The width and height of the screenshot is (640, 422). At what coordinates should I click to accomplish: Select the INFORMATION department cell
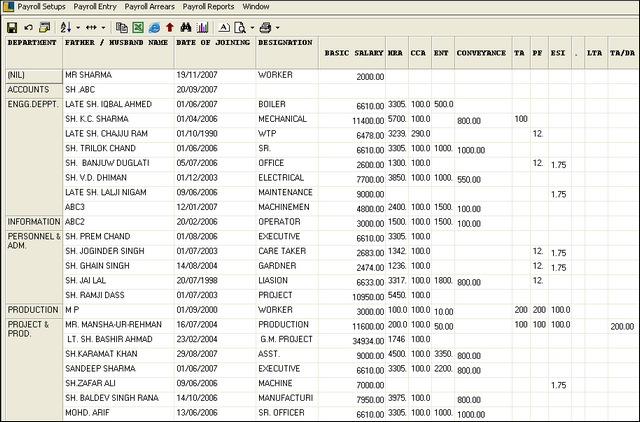[x=34, y=223]
